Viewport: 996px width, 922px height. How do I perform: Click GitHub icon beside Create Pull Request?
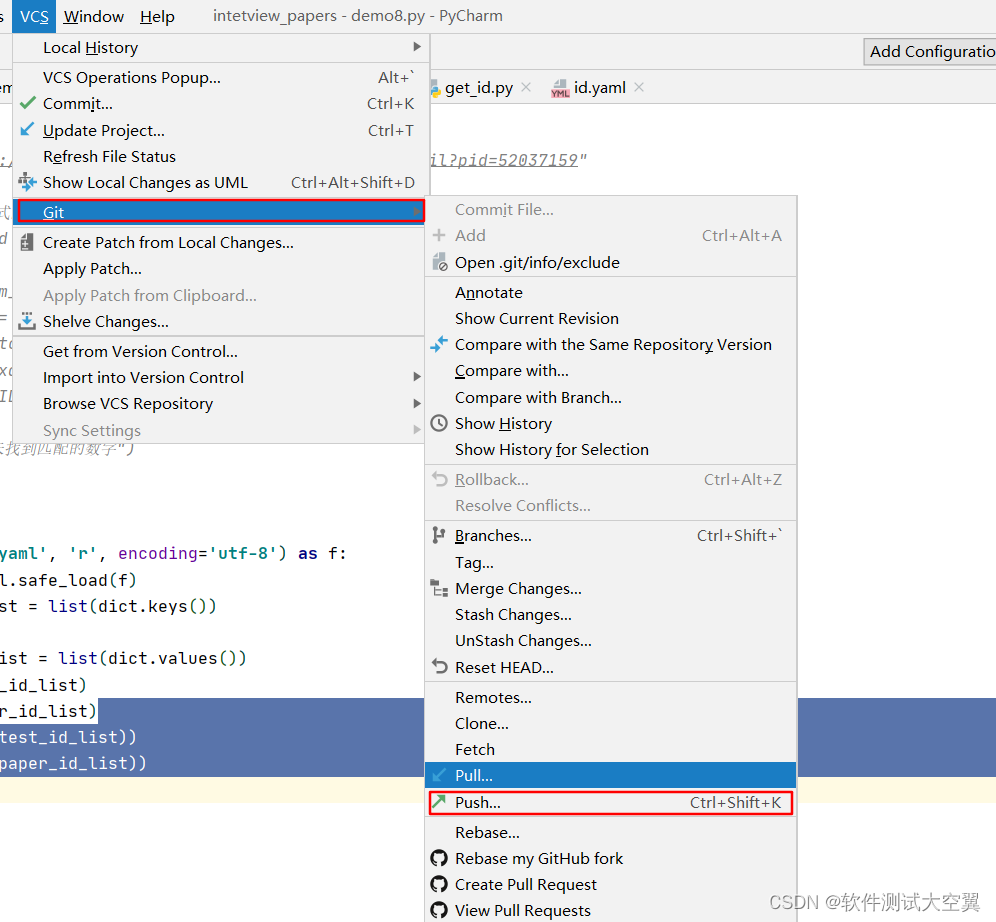(439, 884)
